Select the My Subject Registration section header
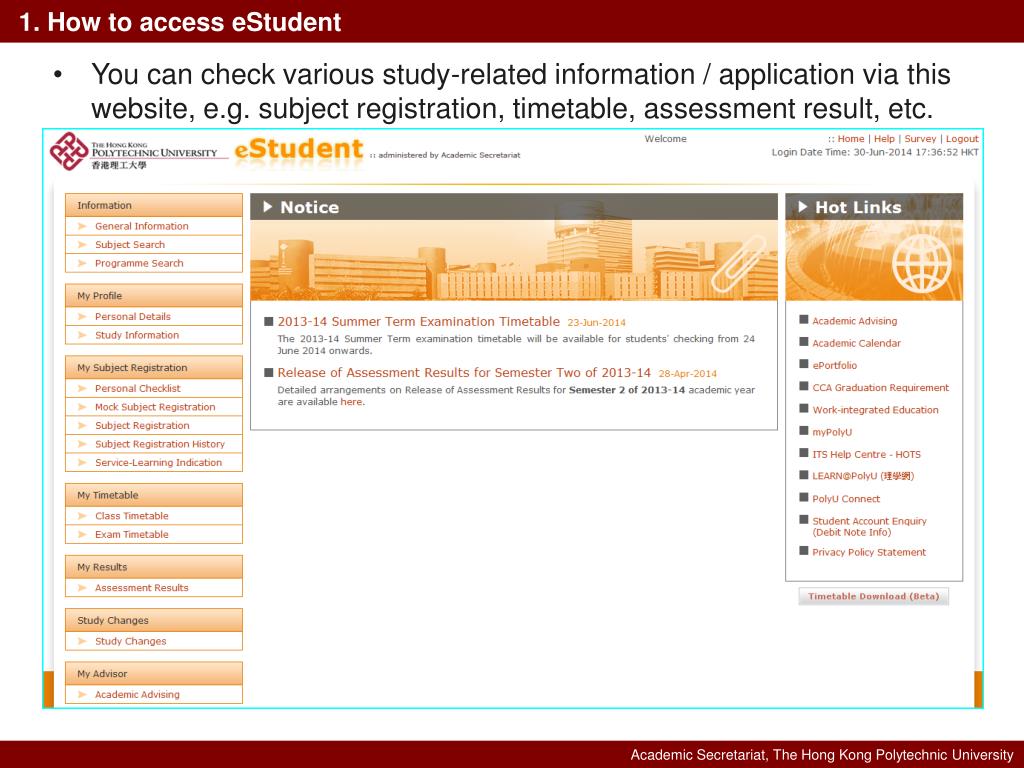Image resolution: width=1024 pixels, height=768 pixels. click(153, 368)
